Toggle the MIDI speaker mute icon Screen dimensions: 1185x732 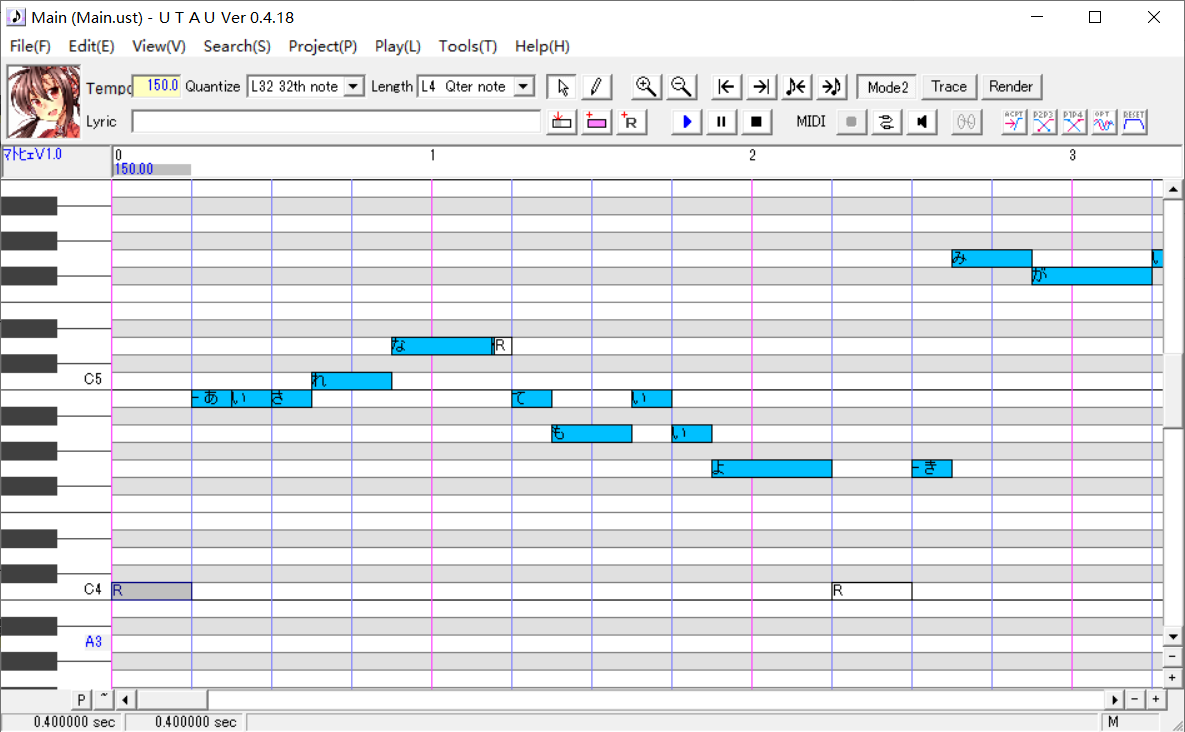pos(921,122)
